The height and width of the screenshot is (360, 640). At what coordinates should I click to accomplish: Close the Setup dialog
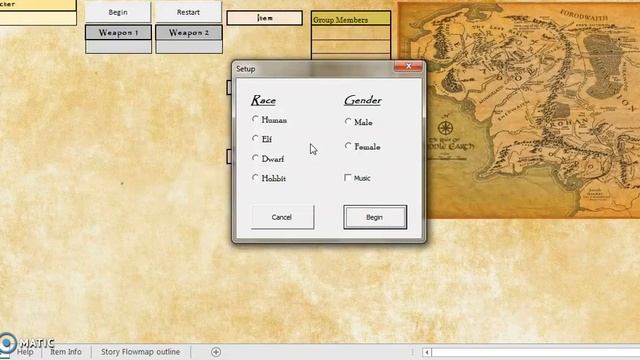point(408,66)
